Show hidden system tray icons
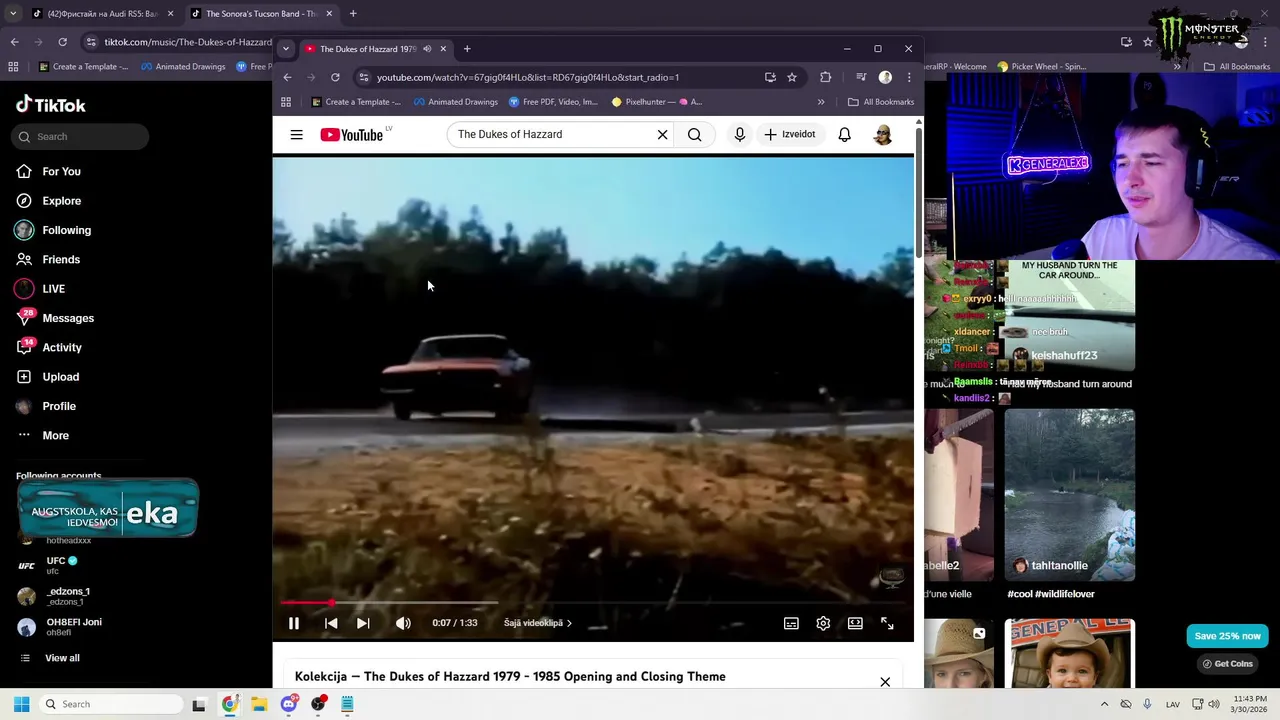Viewport: 1280px width, 720px height. (x=1104, y=704)
